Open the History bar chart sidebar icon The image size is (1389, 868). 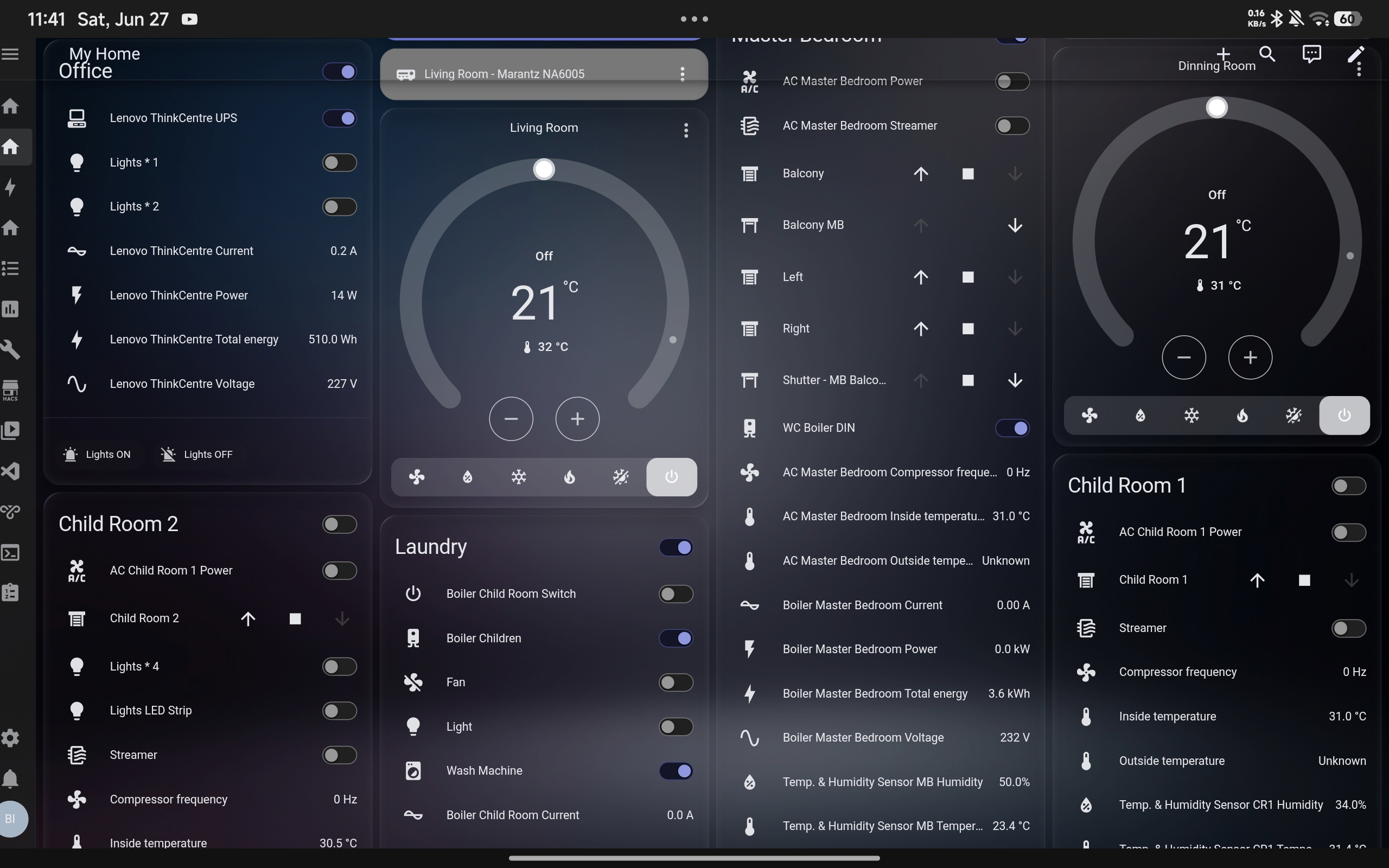[x=10, y=309]
